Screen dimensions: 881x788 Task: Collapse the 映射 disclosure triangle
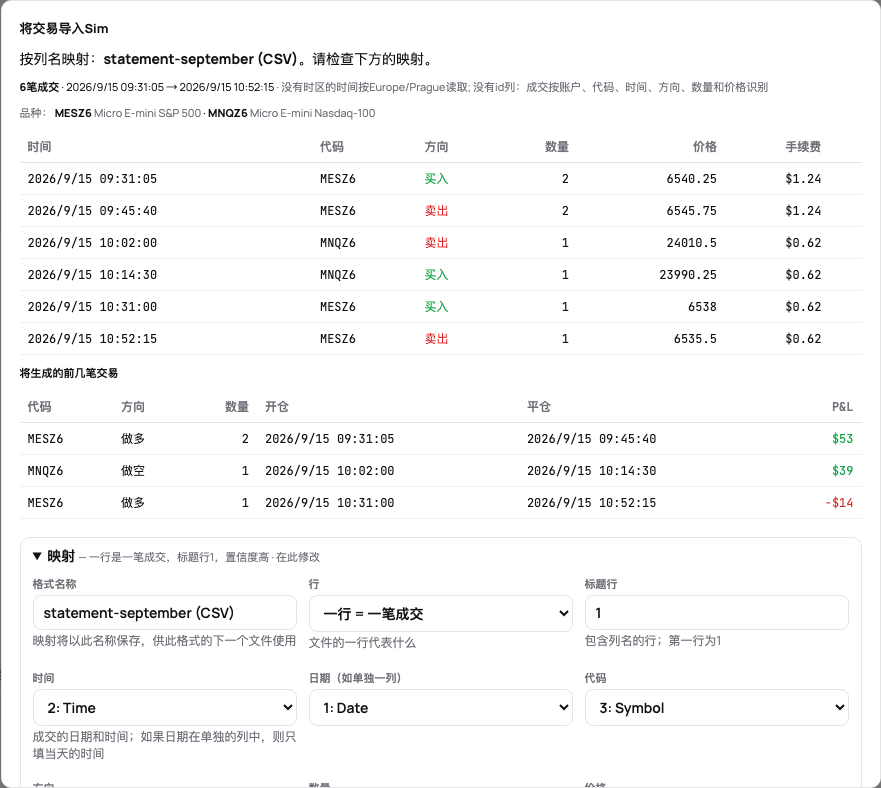37,556
